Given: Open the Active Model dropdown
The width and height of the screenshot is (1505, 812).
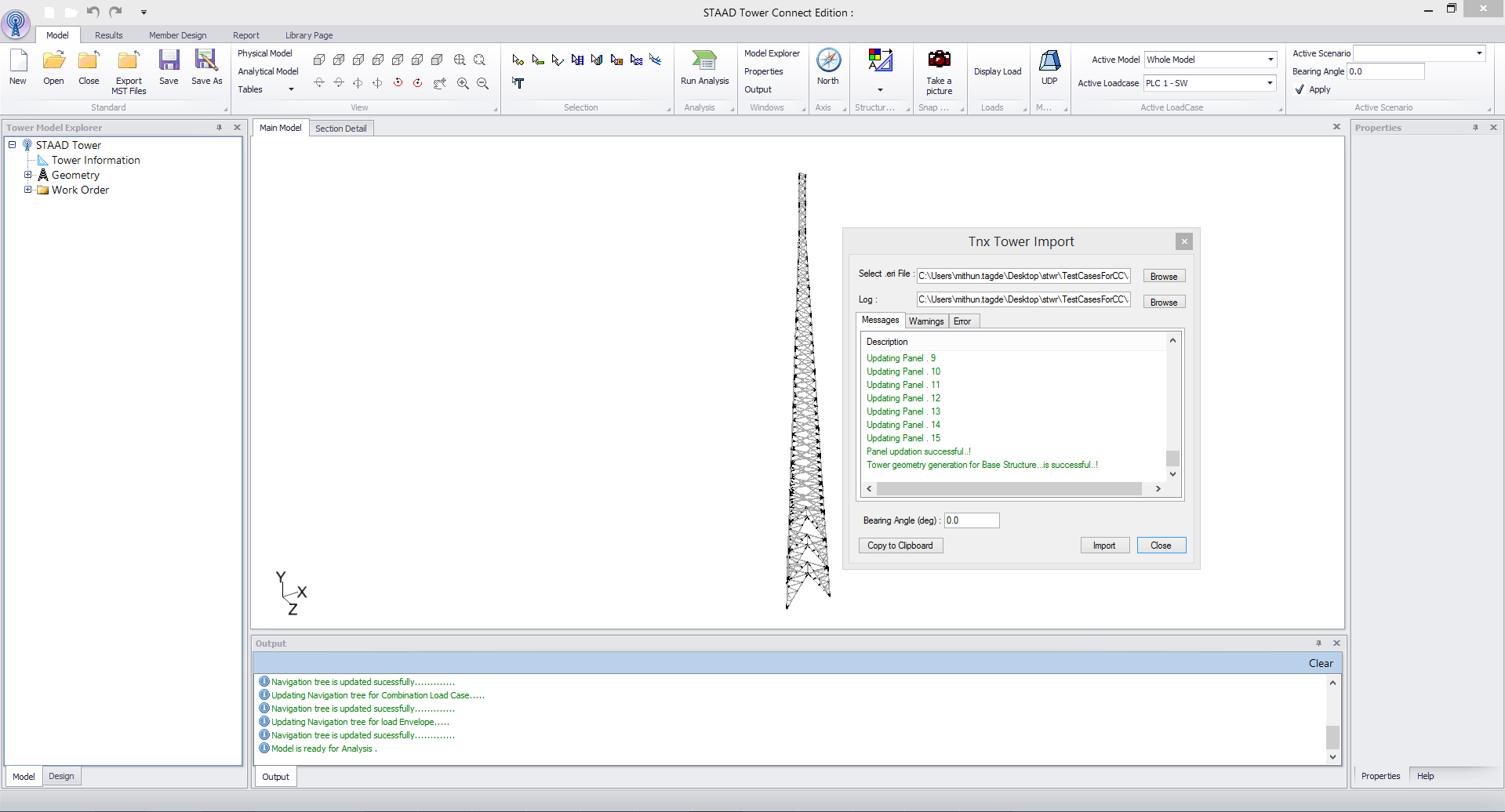Looking at the screenshot, I should click(1271, 60).
